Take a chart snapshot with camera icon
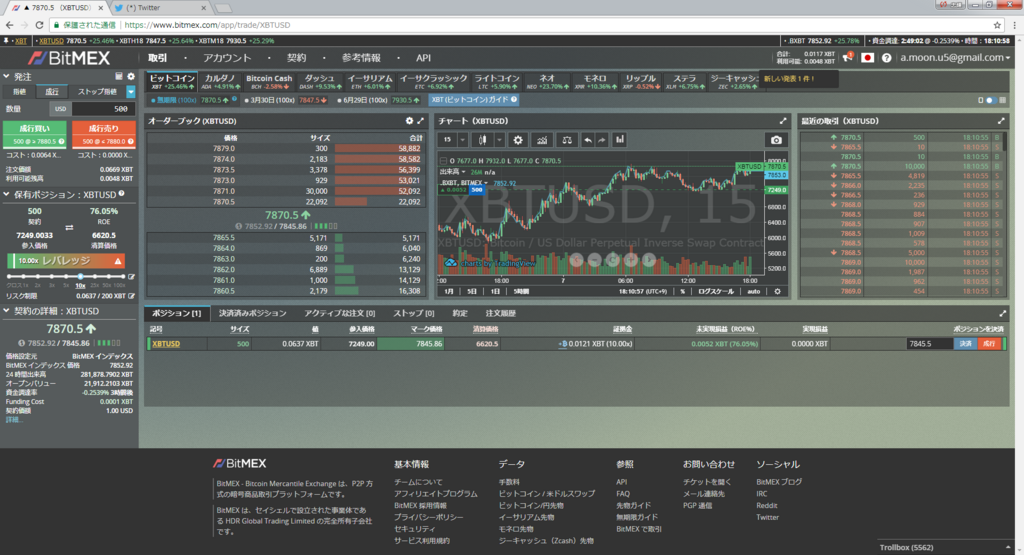1024x555 pixels. pyautogui.click(x=776, y=140)
